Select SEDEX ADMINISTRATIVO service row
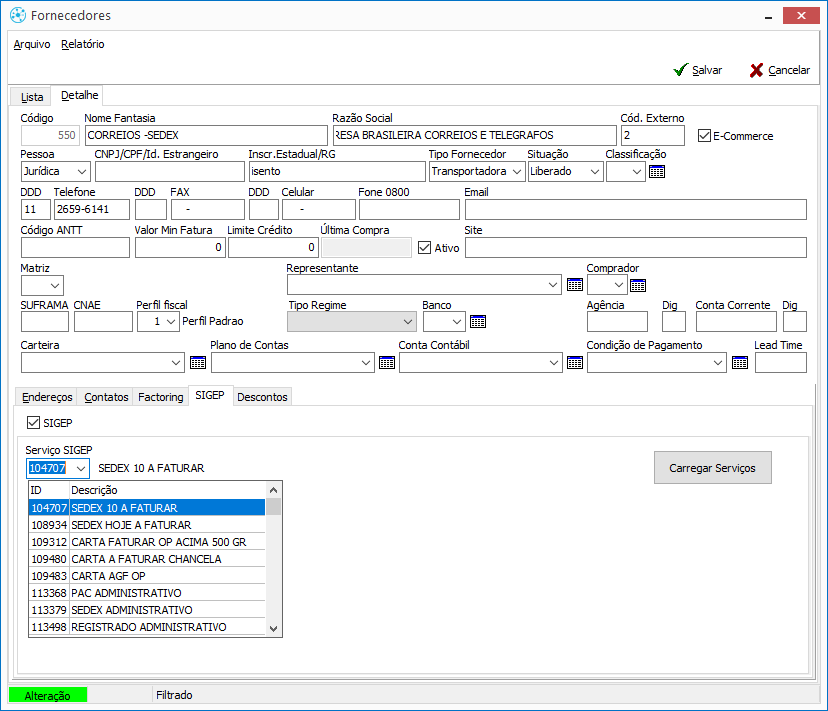Screen dimensions: 828x711 click(x=147, y=610)
